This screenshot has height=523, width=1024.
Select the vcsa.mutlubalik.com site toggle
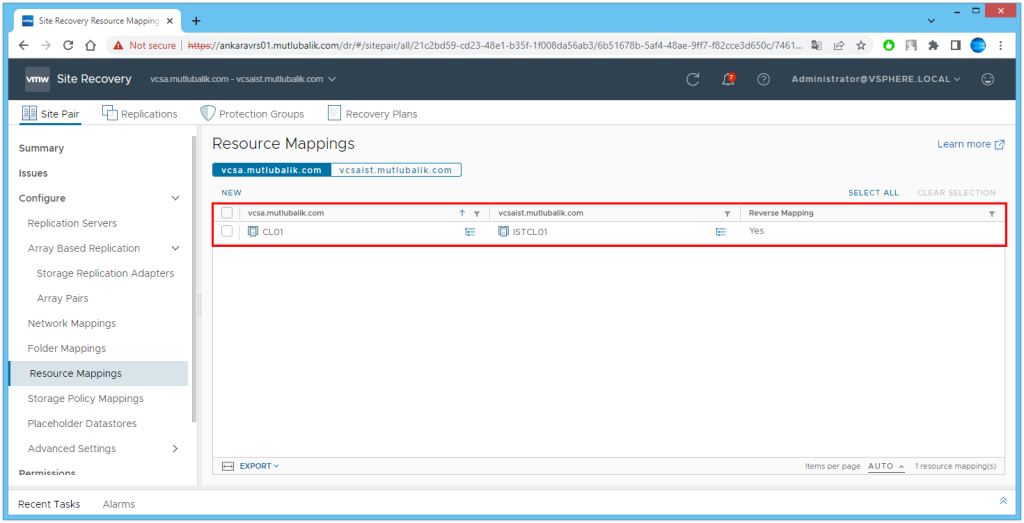click(272, 170)
